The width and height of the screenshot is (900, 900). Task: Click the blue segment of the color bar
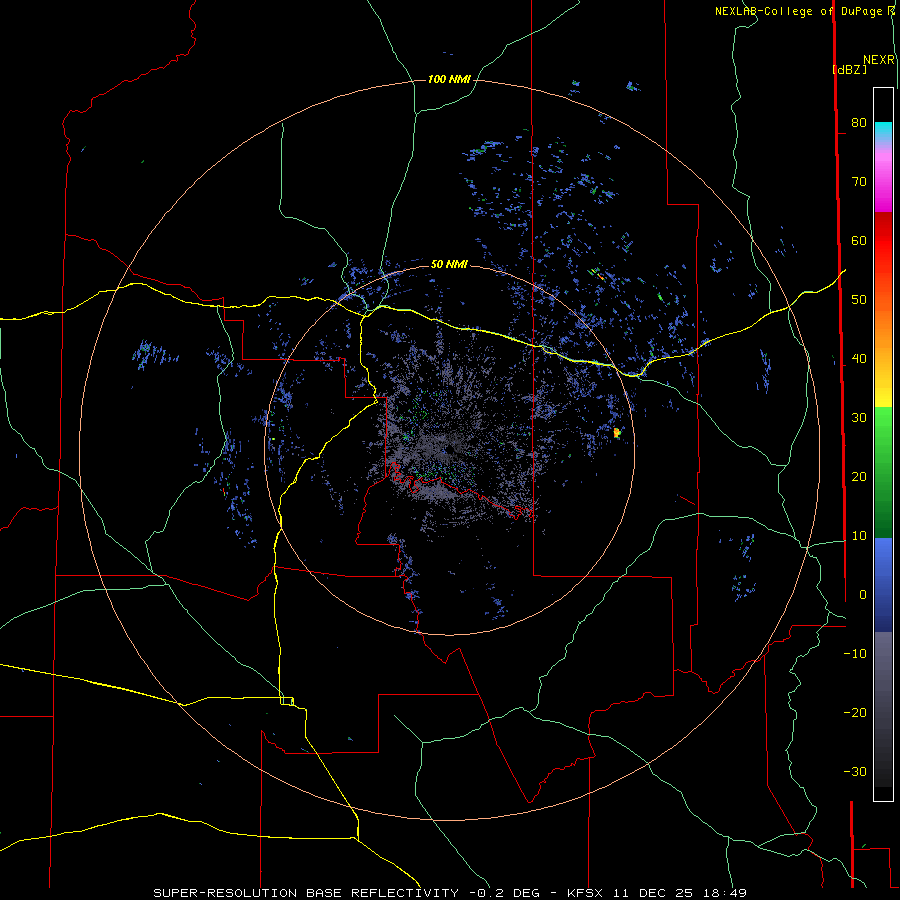(883, 584)
